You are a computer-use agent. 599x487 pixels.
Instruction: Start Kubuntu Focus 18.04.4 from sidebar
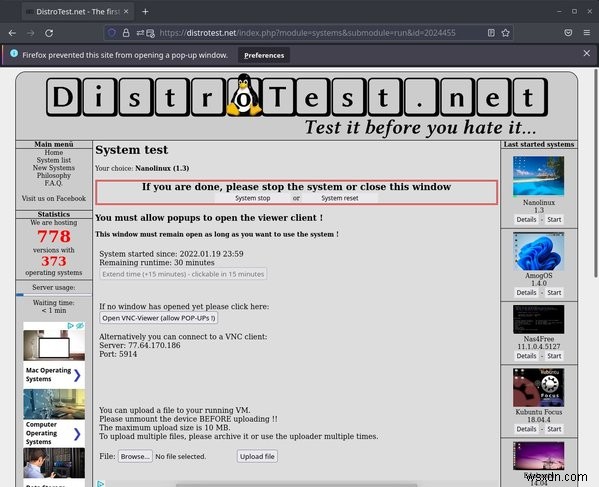pos(554,429)
